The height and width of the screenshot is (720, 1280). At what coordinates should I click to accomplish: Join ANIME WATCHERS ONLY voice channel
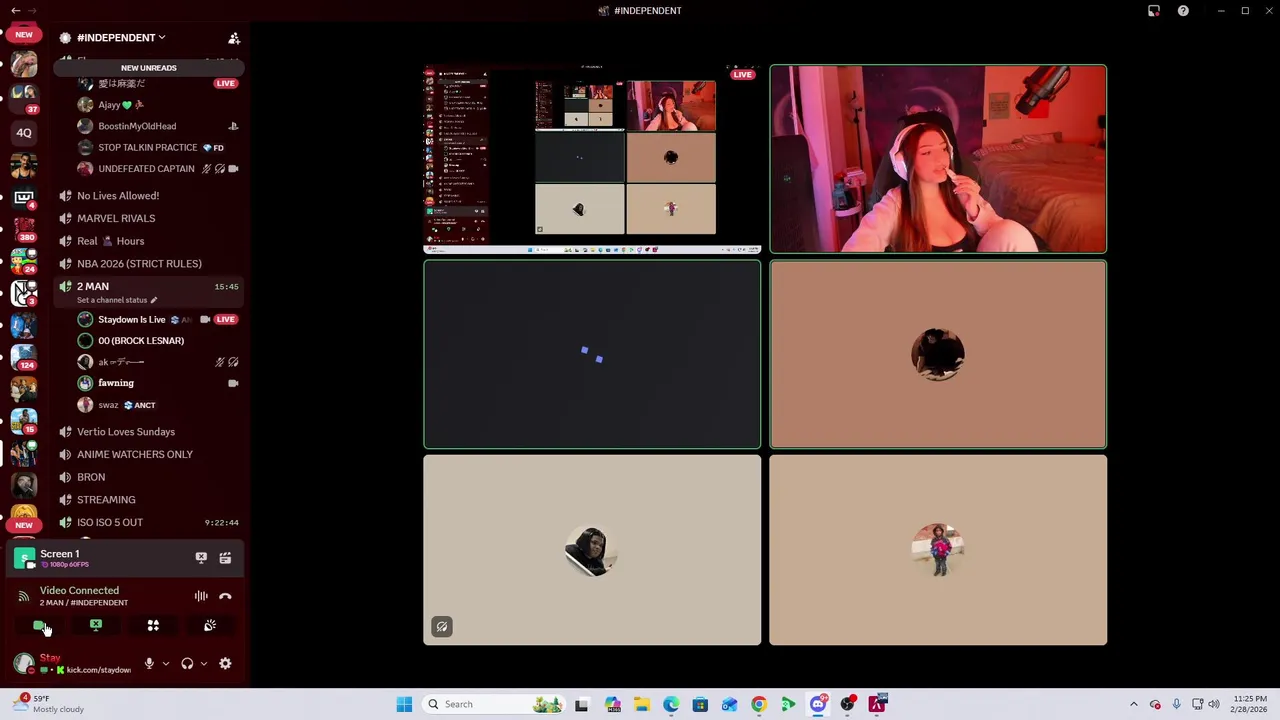tap(135, 455)
